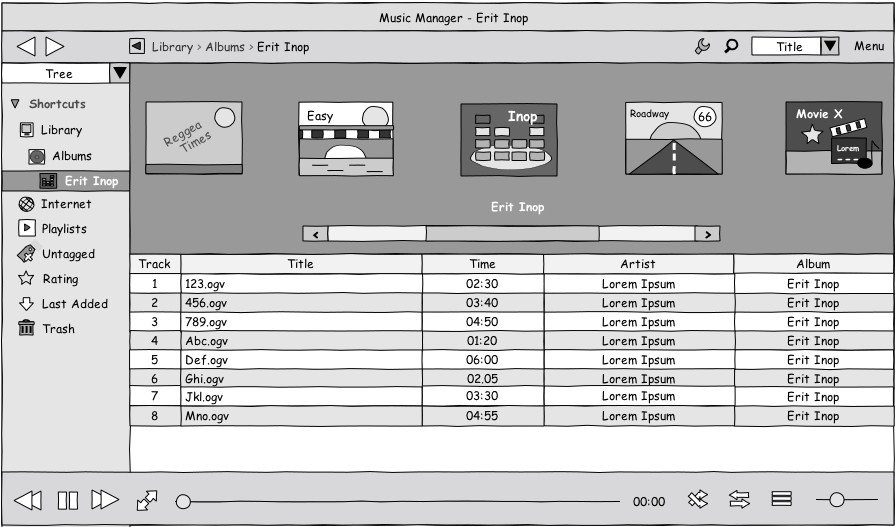The image size is (896, 527).
Task: Select Erit Inop in the sidebar tree
Action: tap(66, 181)
